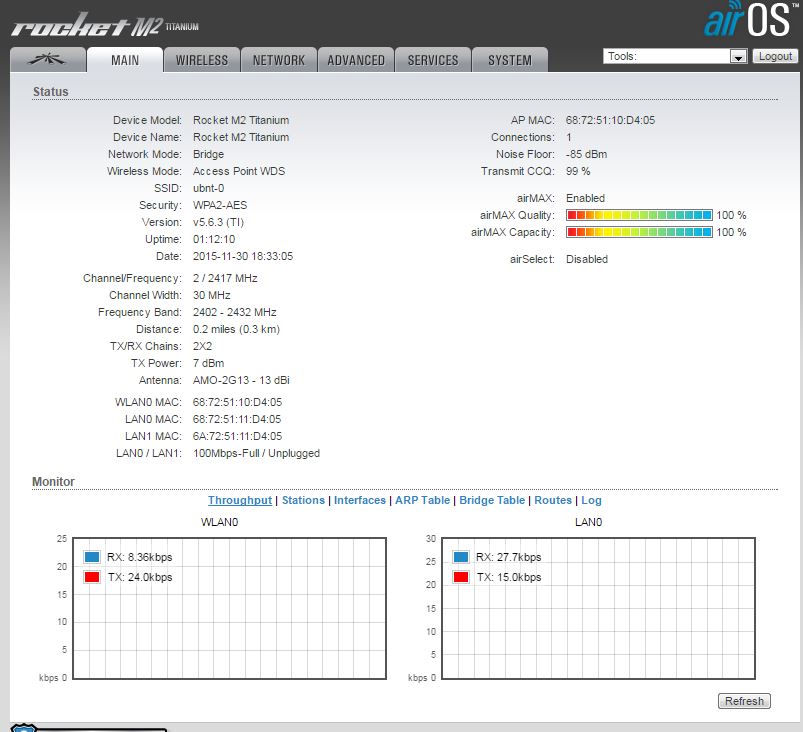Click the blue RX swatch in LAN0 graph
Screen dimensions: 803x732
(461, 557)
